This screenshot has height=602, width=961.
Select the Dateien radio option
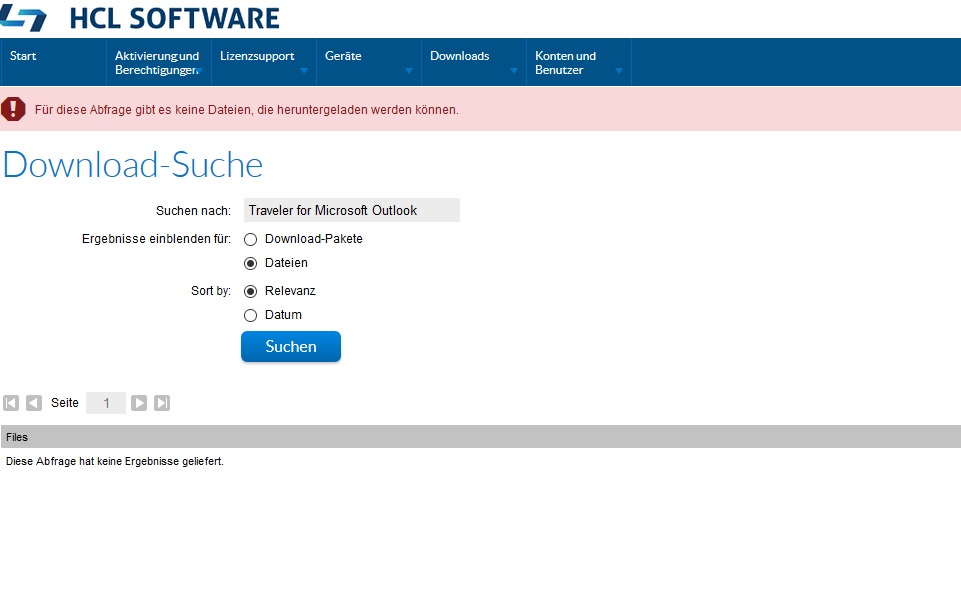tap(251, 263)
